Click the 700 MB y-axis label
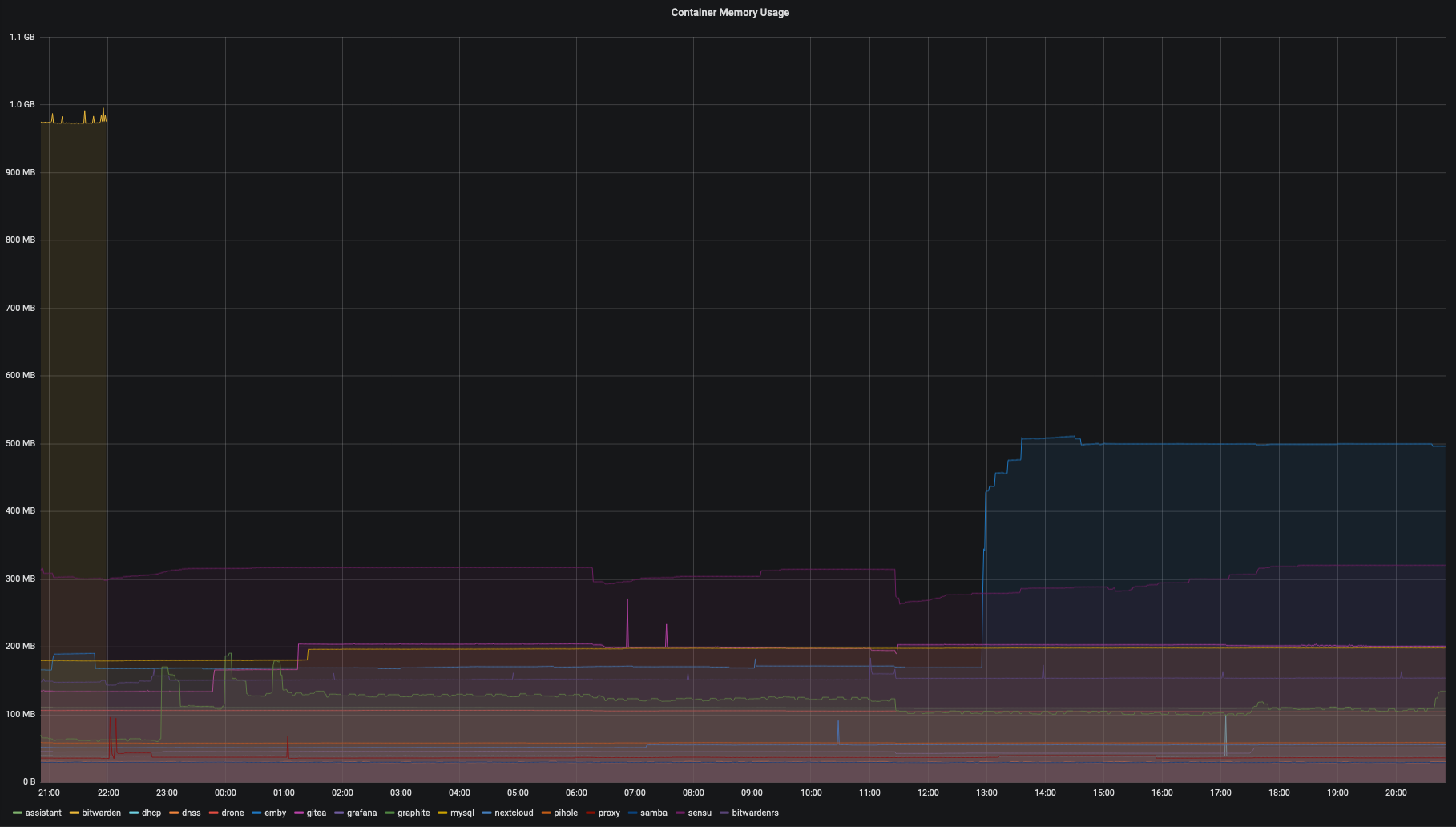The height and width of the screenshot is (827, 1456). pyautogui.click(x=21, y=308)
